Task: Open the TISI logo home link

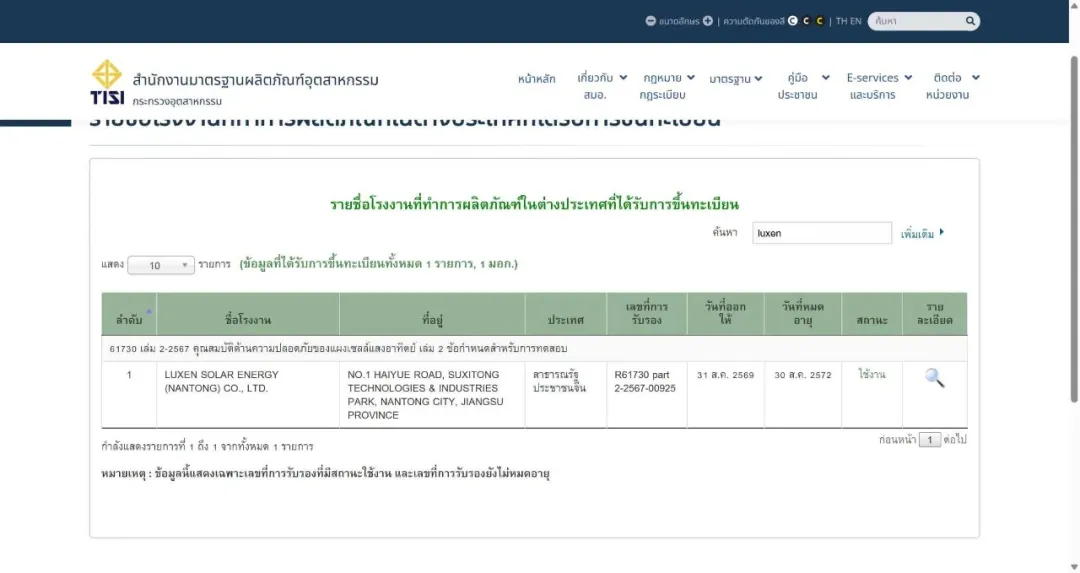Action: [x=107, y=82]
